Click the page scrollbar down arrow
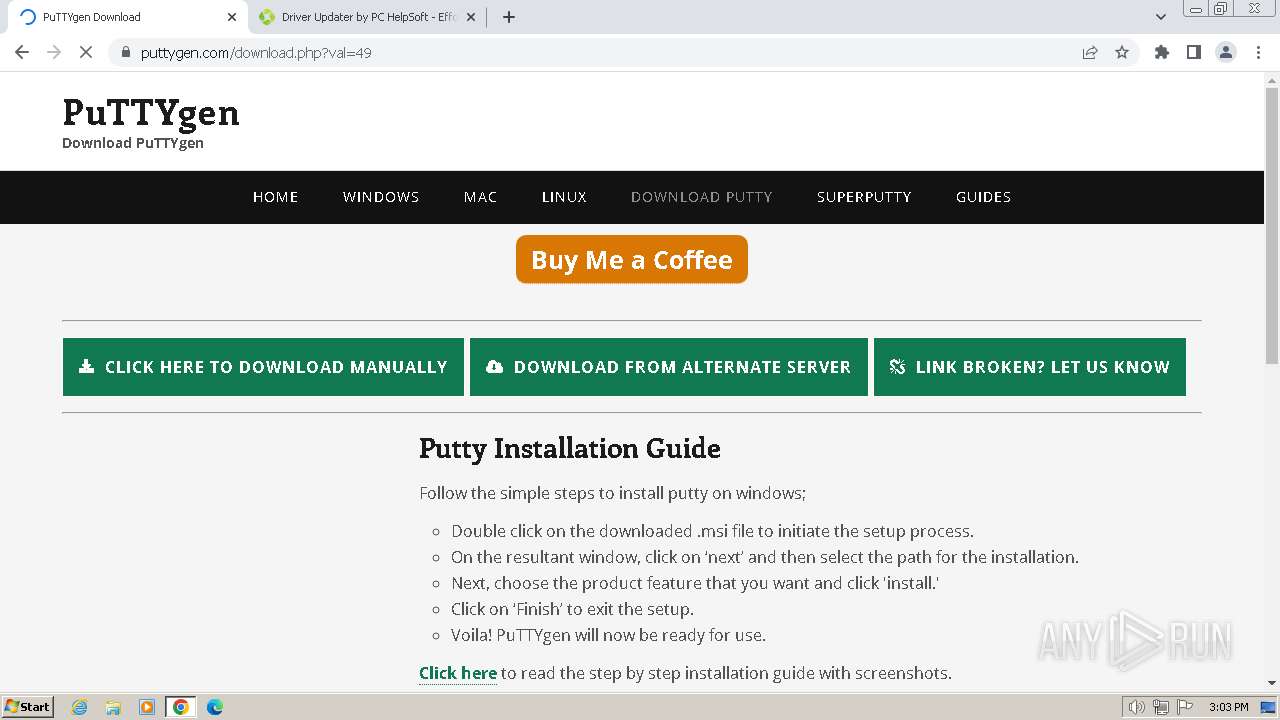Image resolution: width=1280 pixels, height=720 pixels. point(1272,683)
